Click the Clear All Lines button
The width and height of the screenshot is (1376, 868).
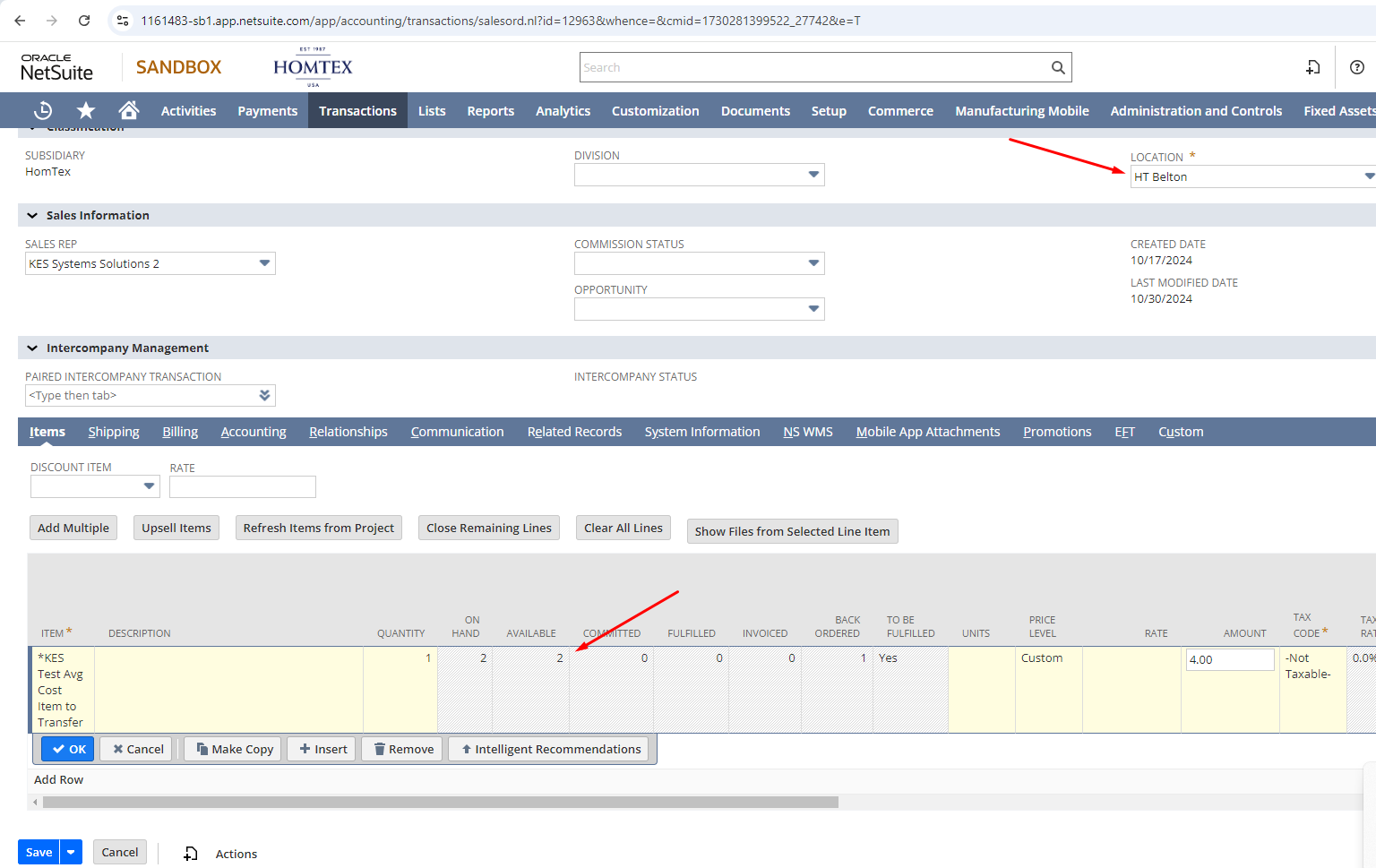pyautogui.click(x=623, y=528)
